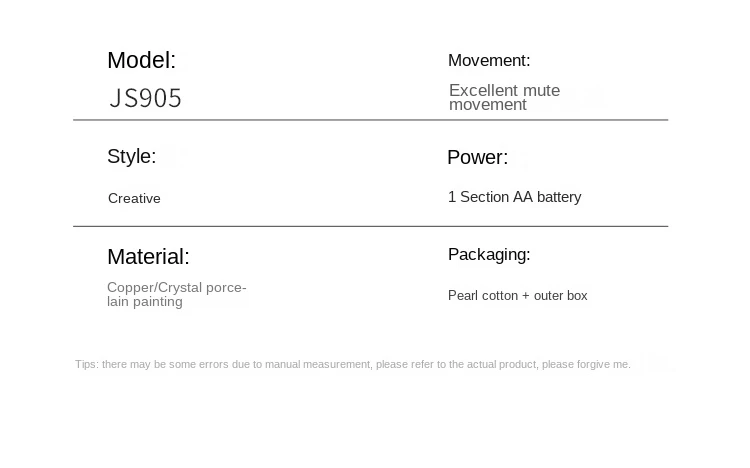Viewport: 750px width, 468px height.
Task: Click the Pearl cotton + outer box text
Action: 518,296
